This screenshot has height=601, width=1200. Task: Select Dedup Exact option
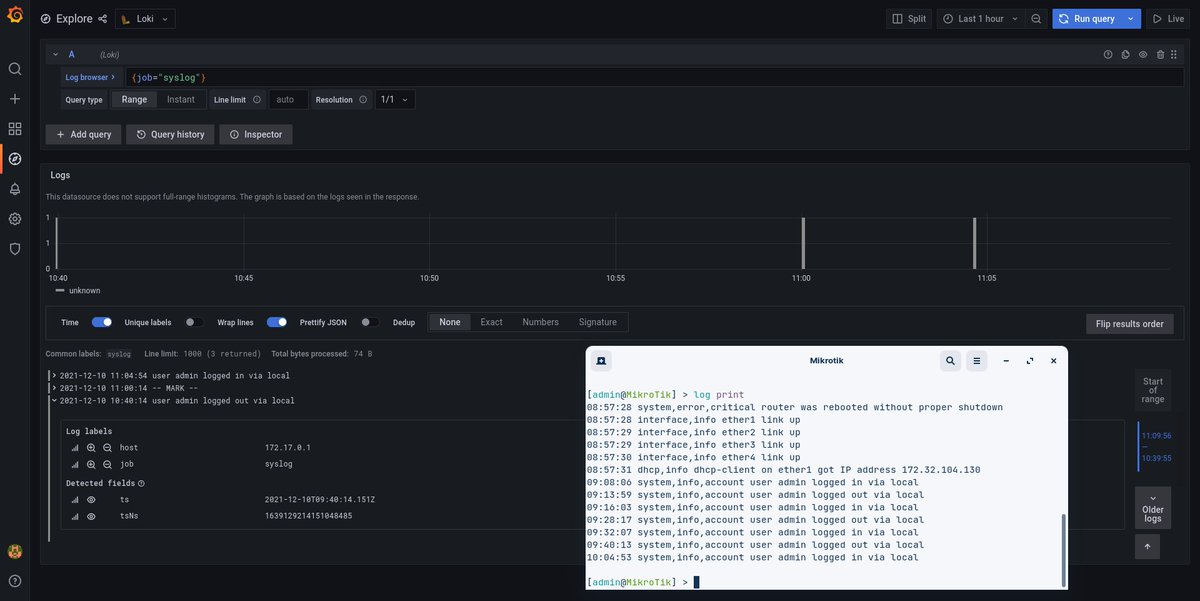pyautogui.click(x=491, y=322)
